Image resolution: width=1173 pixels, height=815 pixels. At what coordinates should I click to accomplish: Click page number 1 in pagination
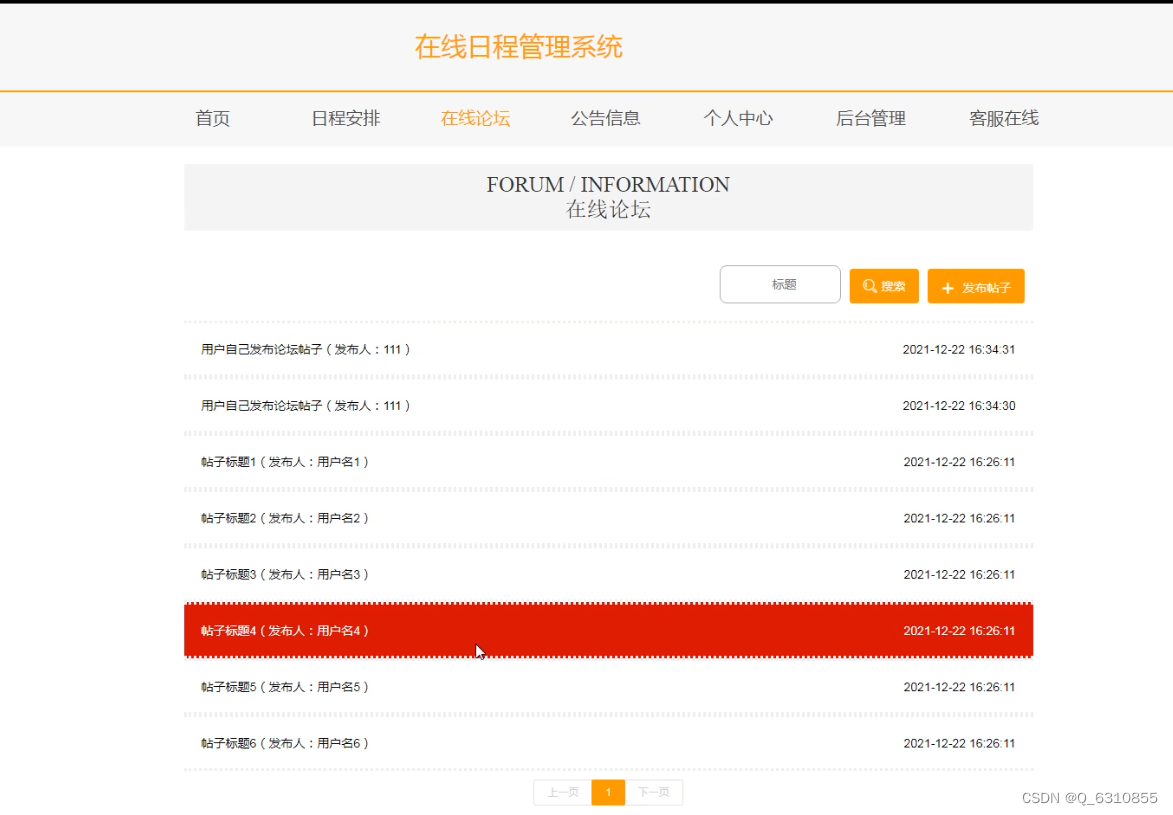[x=608, y=791]
